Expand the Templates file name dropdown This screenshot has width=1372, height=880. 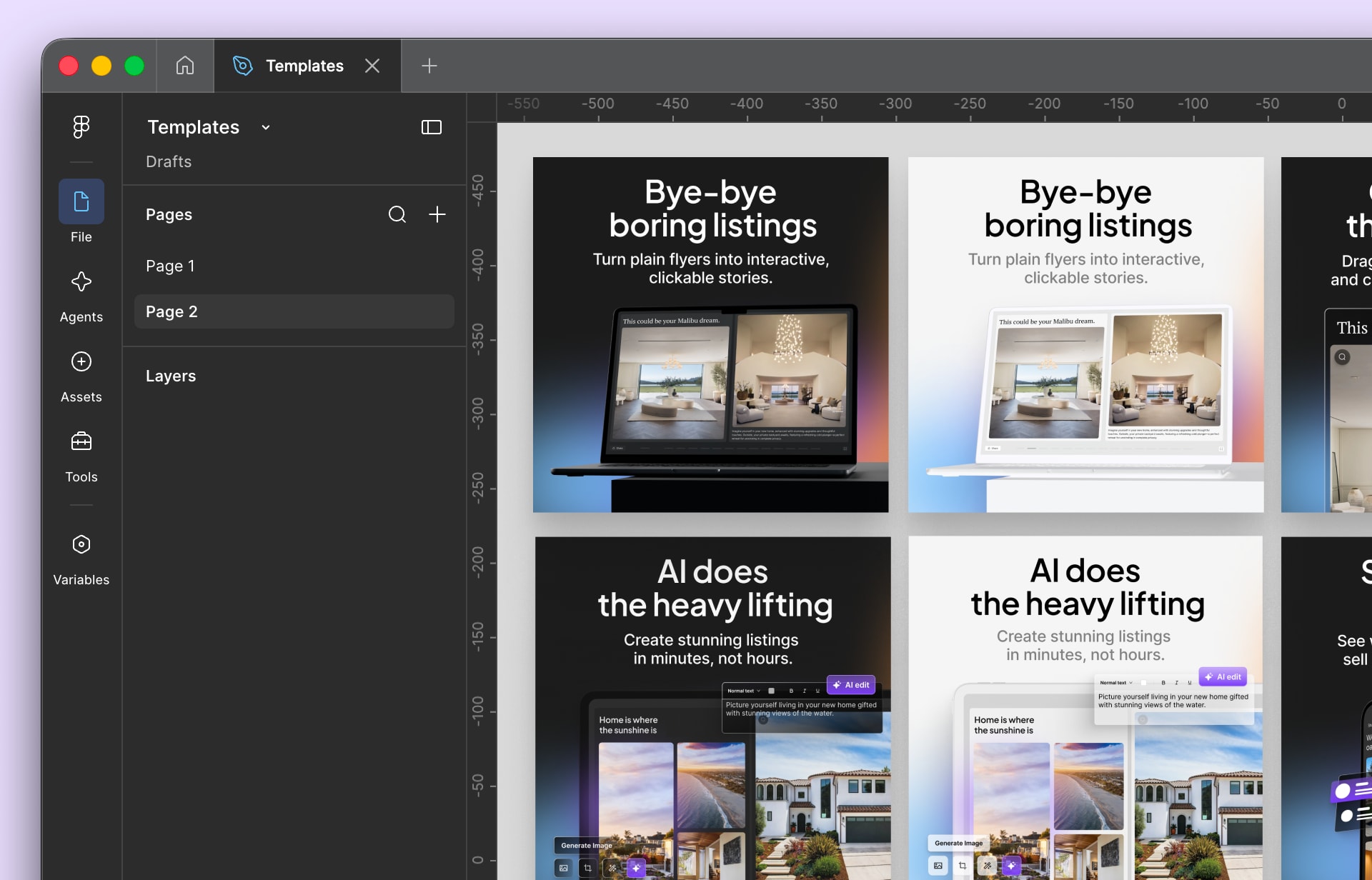(x=266, y=128)
